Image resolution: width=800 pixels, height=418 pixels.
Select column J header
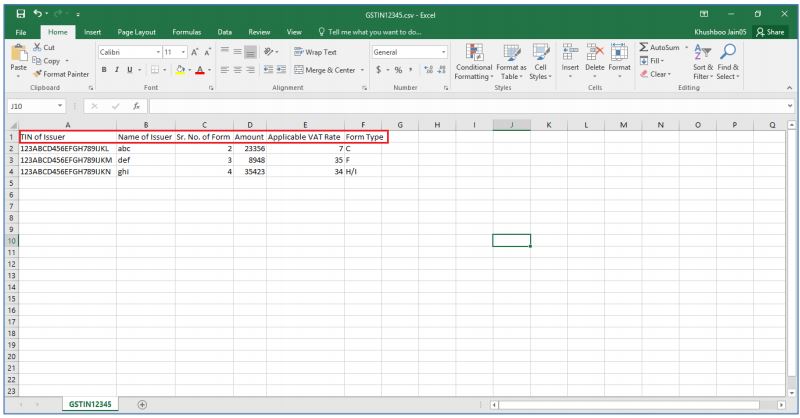pyautogui.click(x=512, y=125)
